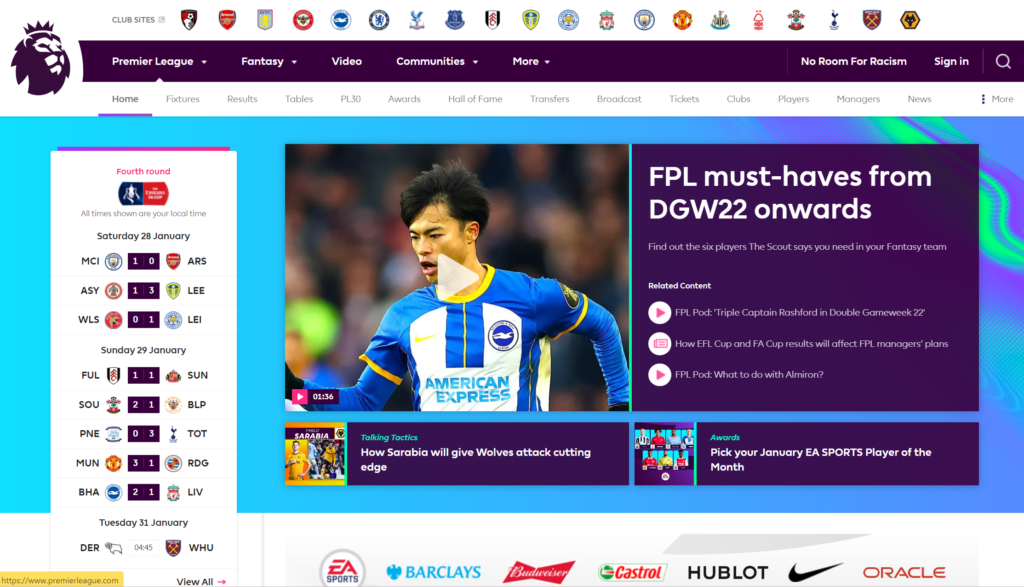Open the Liverpool crest in club sites bar
This screenshot has height=587, width=1024.
[x=607, y=20]
